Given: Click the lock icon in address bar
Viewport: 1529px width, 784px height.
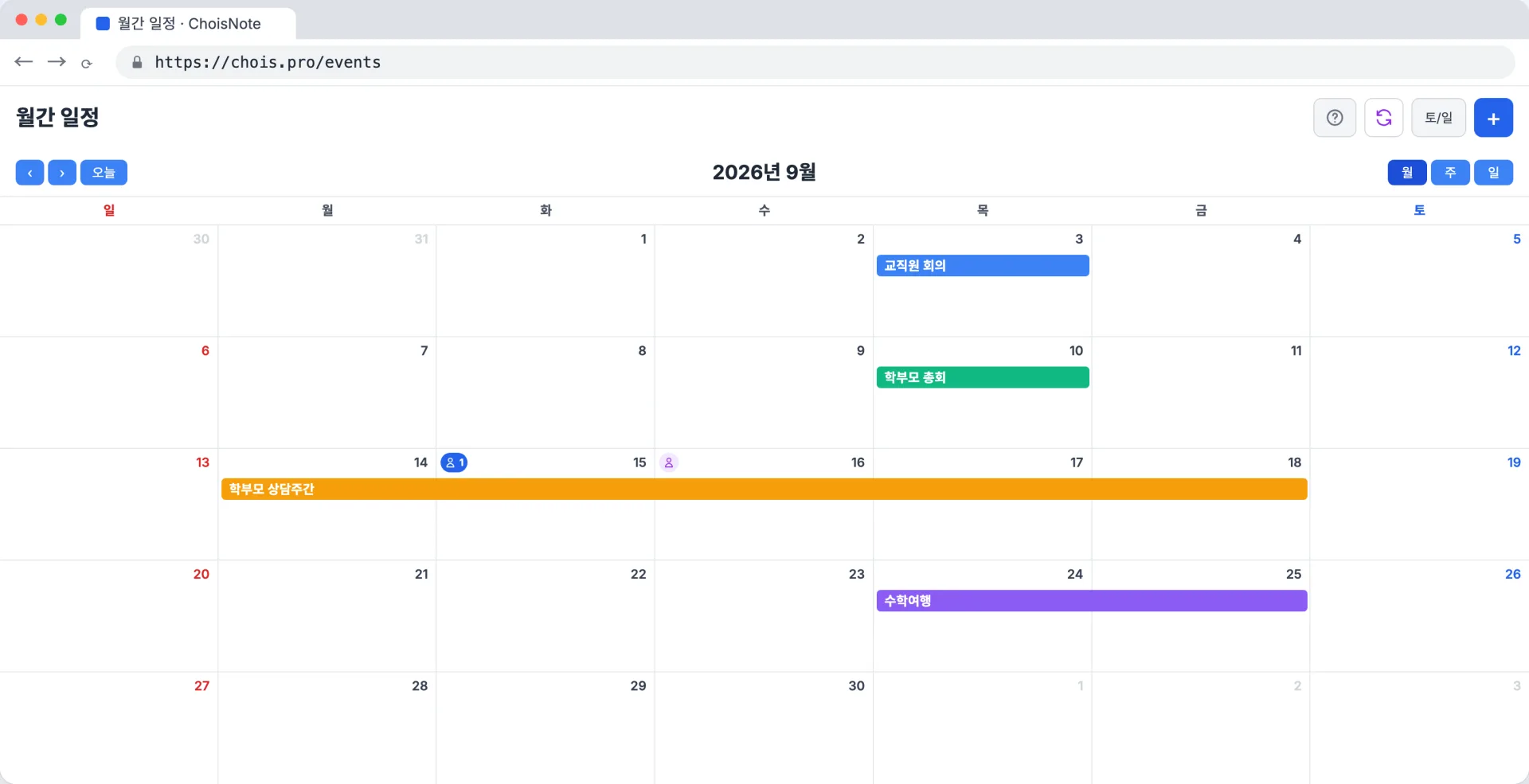Looking at the screenshot, I should click(137, 62).
